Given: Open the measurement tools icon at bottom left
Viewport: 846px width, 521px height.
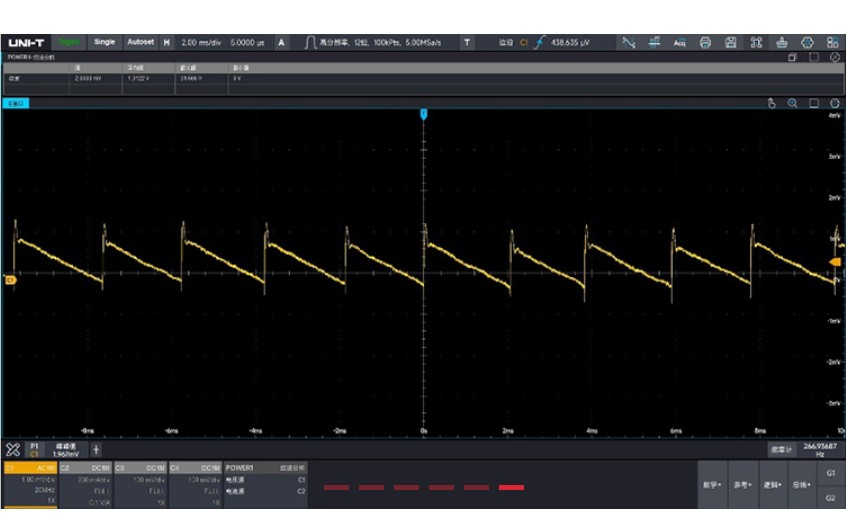Looking at the screenshot, I should [x=13, y=449].
